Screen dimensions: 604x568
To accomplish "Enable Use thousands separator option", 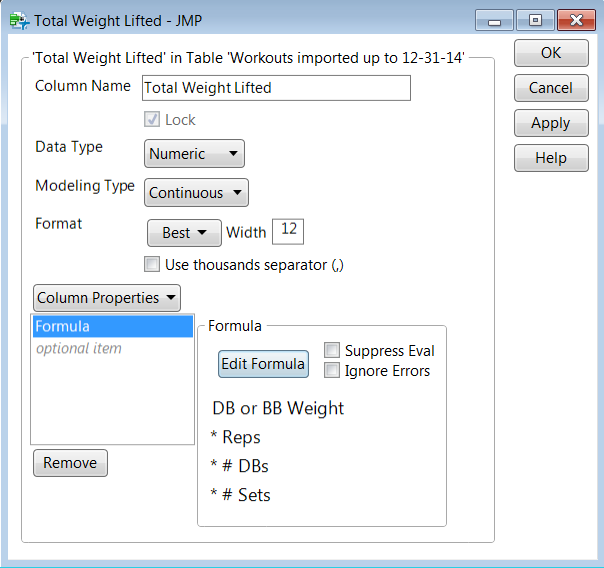I will (152, 265).
